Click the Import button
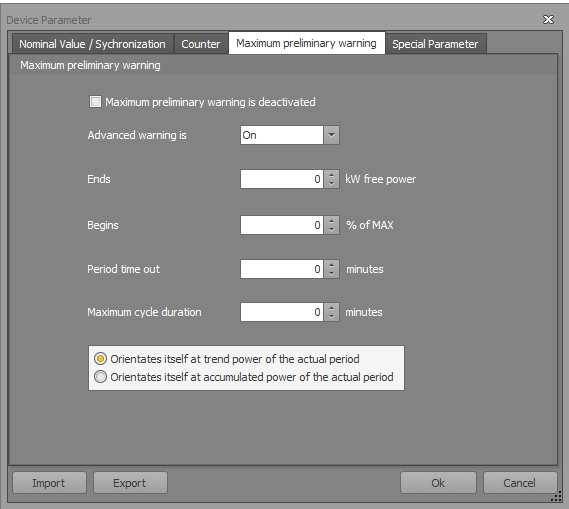569x509 pixels. coord(49,483)
